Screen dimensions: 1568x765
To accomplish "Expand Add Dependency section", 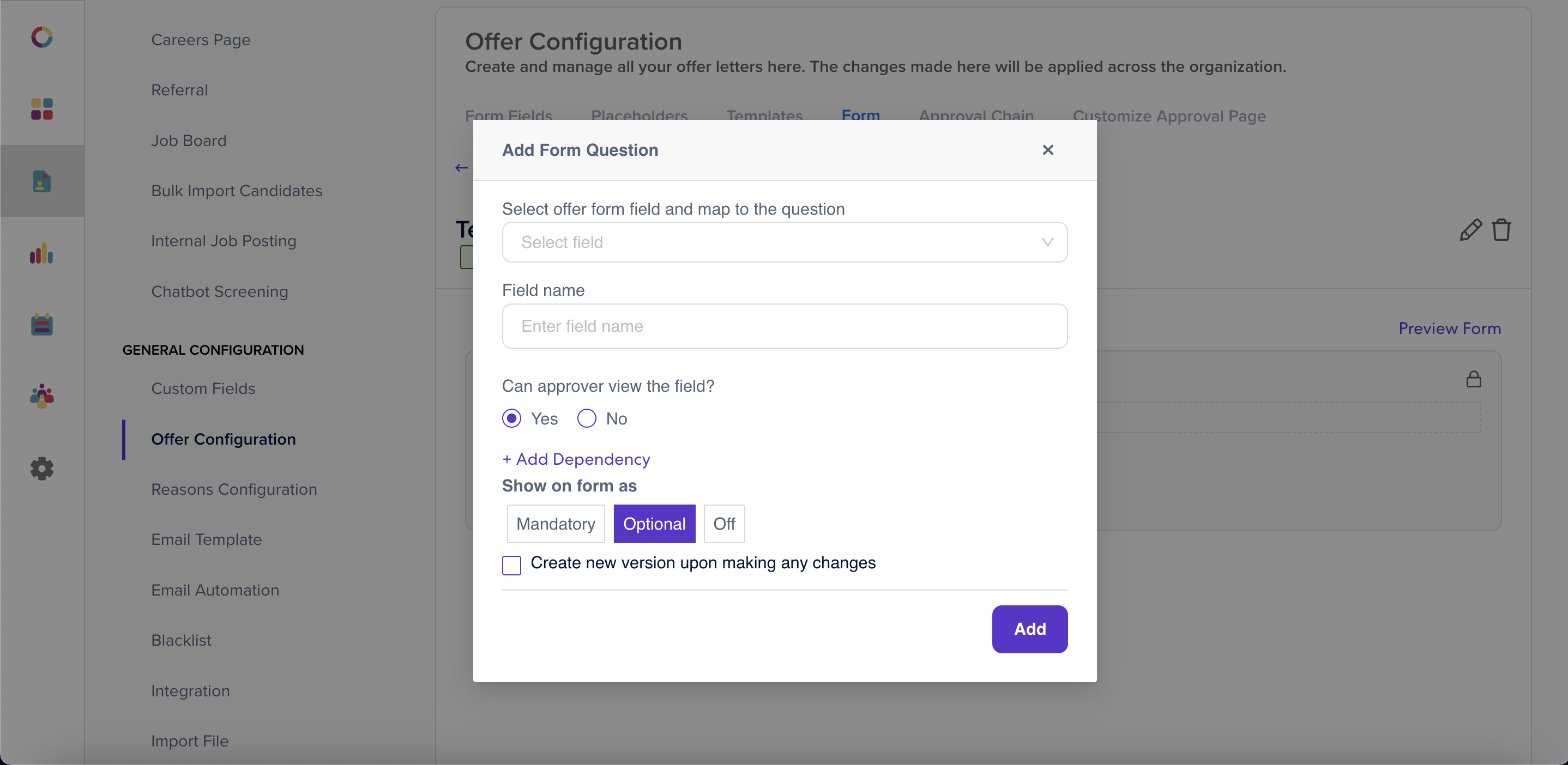I will pyautogui.click(x=576, y=459).
